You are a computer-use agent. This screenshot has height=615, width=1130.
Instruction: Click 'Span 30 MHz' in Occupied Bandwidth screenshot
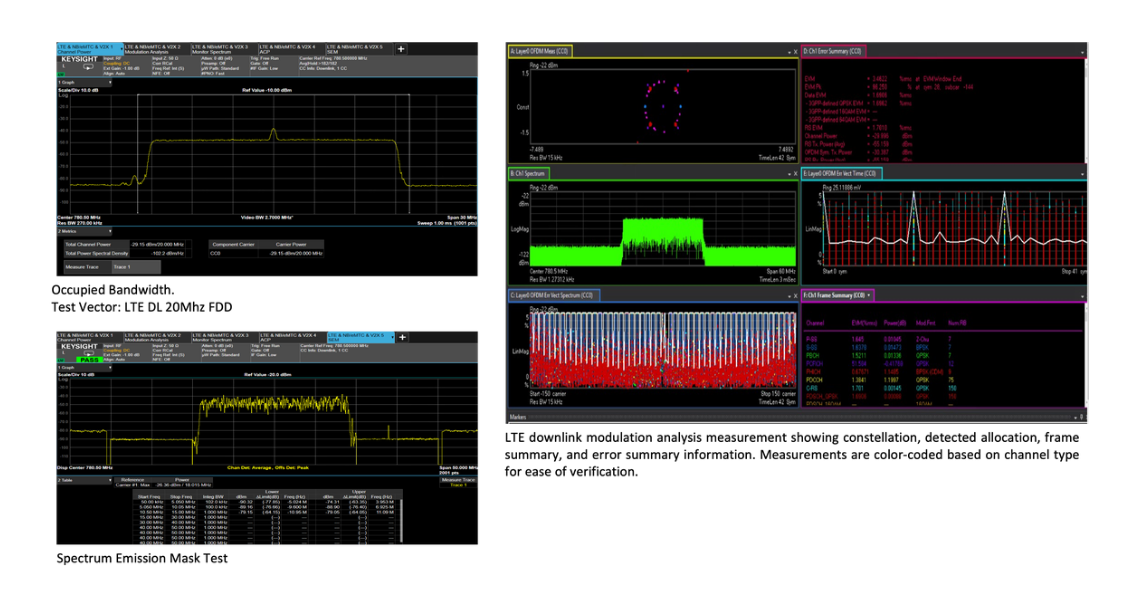(462, 218)
